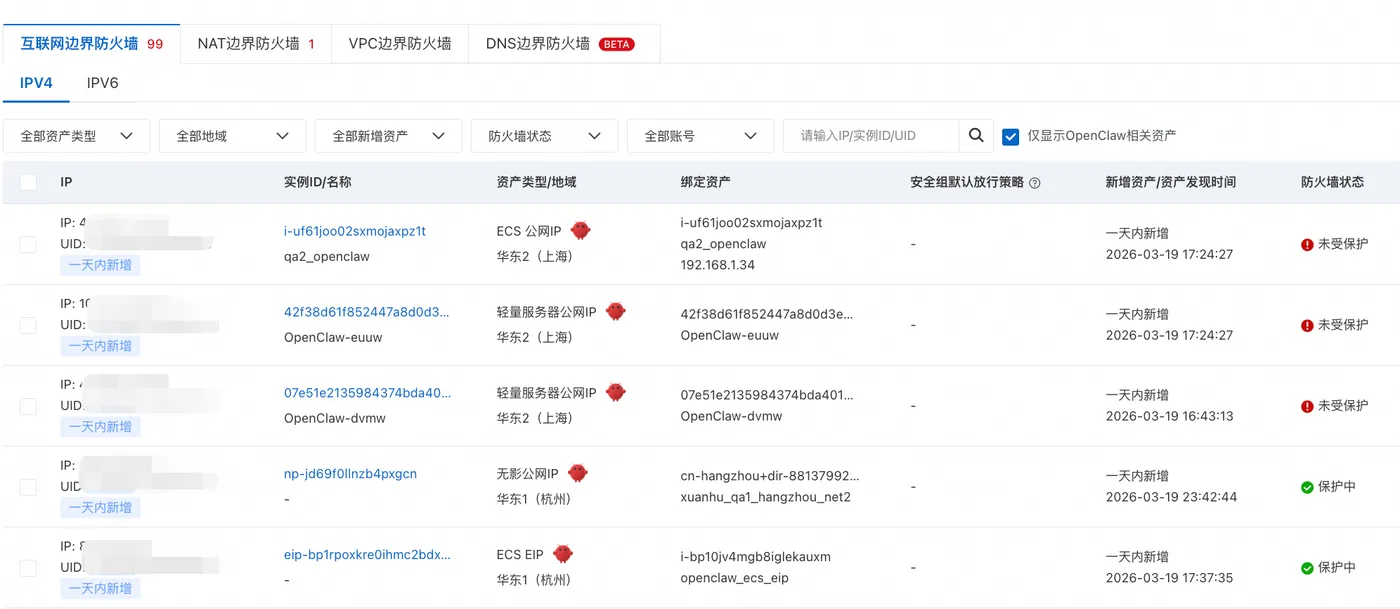Click the search magnifier icon
The image size is (1400, 609).
coord(976,136)
